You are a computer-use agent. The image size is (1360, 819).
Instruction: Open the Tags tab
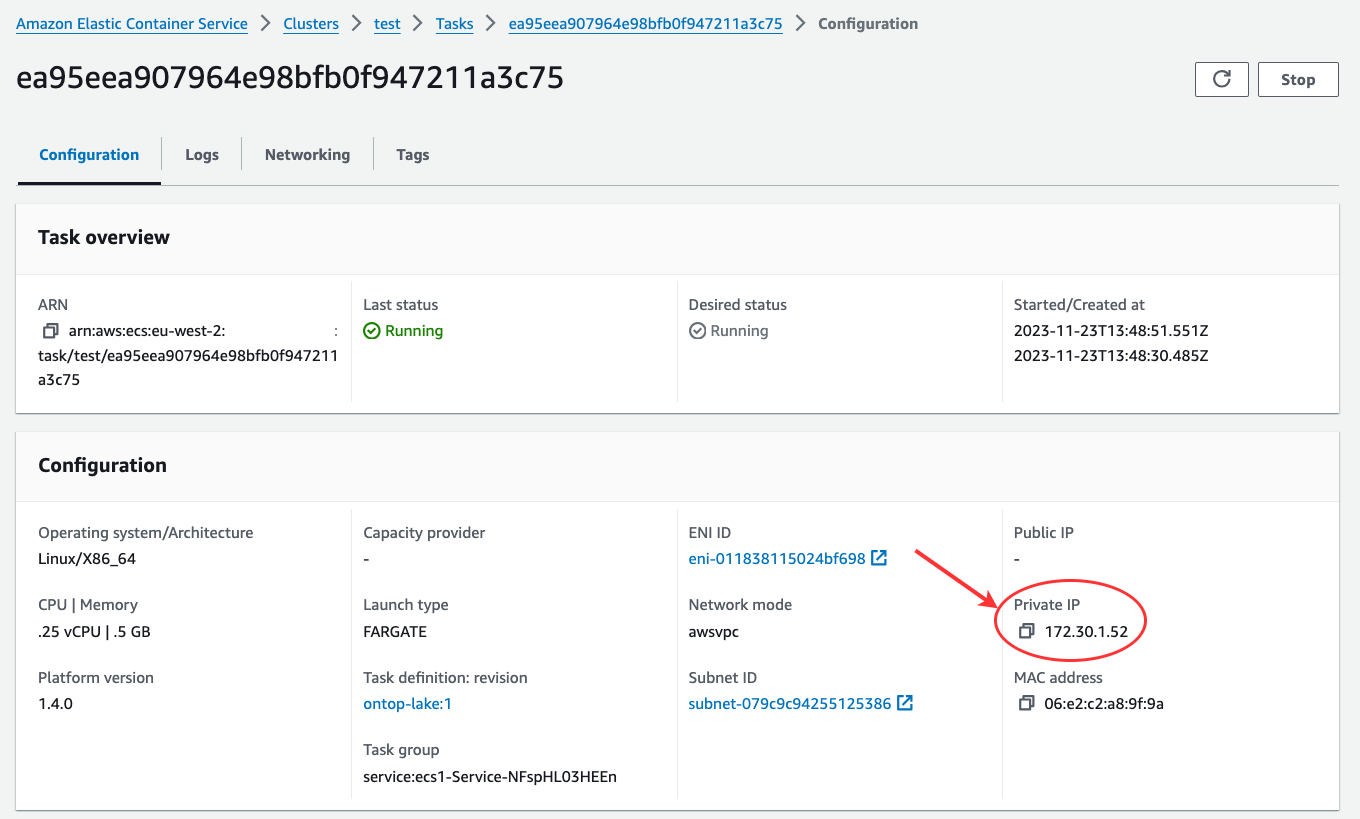[412, 154]
